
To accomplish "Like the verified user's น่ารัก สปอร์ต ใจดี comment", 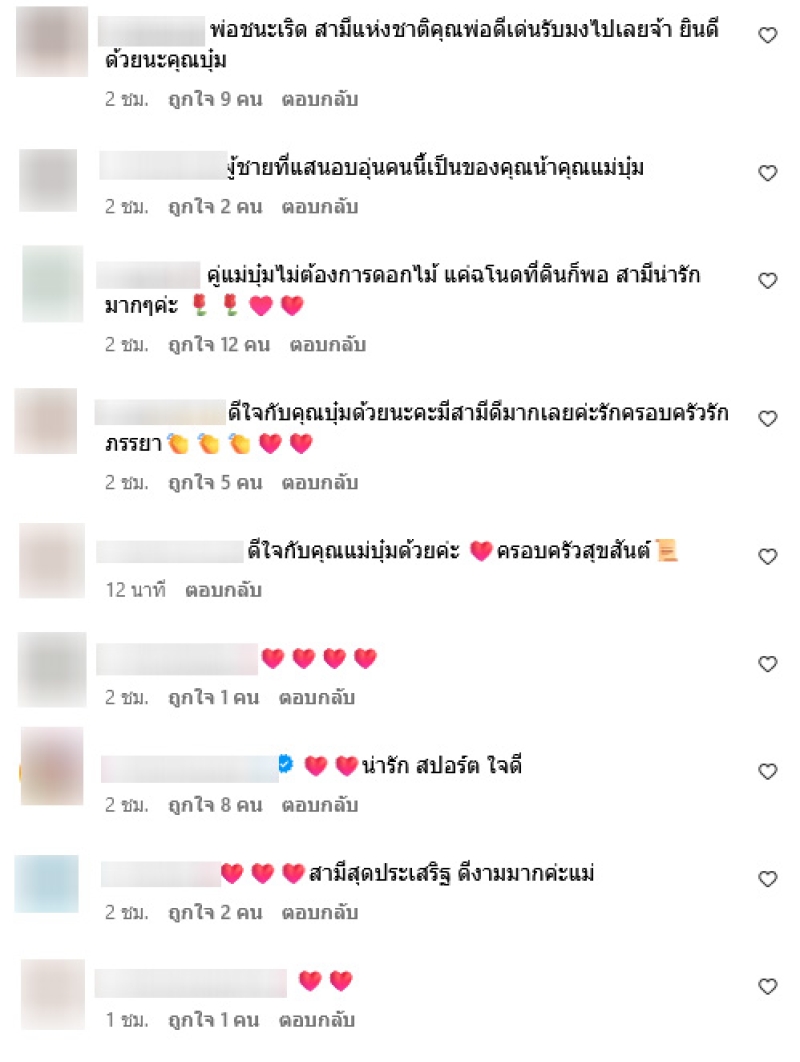I will point(767,771).
